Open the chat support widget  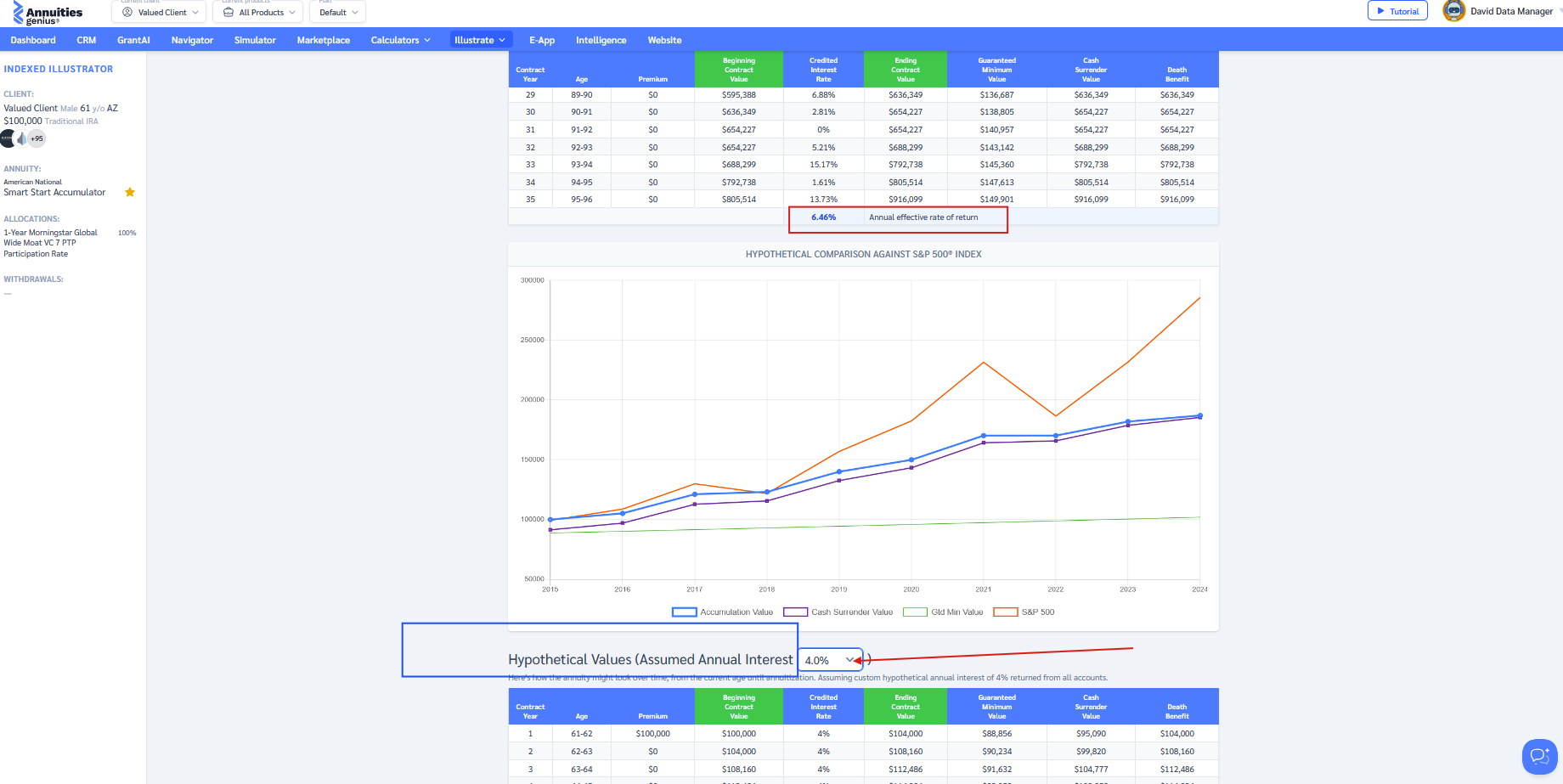[x=1539, y=756]
